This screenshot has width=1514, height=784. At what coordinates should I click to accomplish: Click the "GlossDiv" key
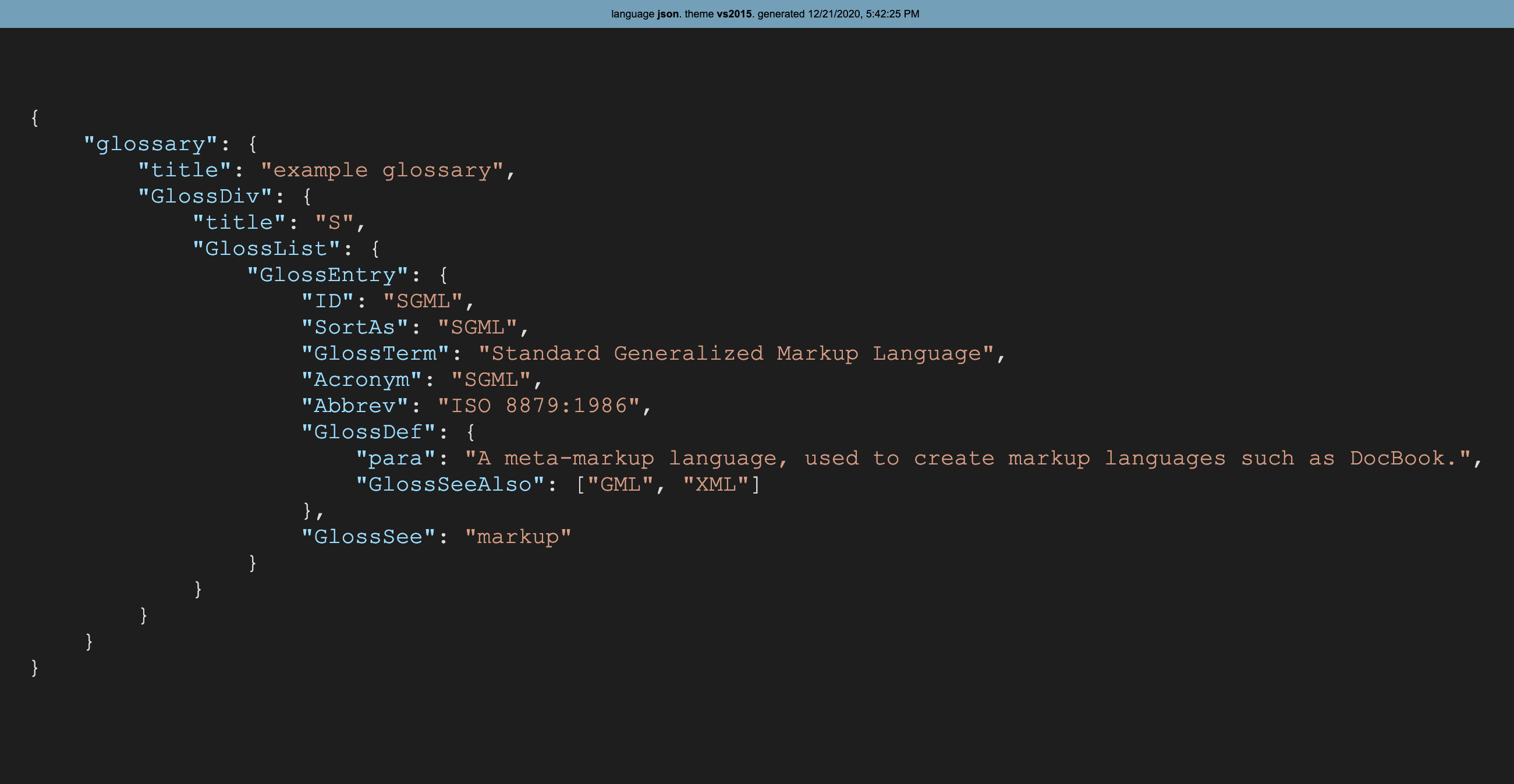click(204, 196)
